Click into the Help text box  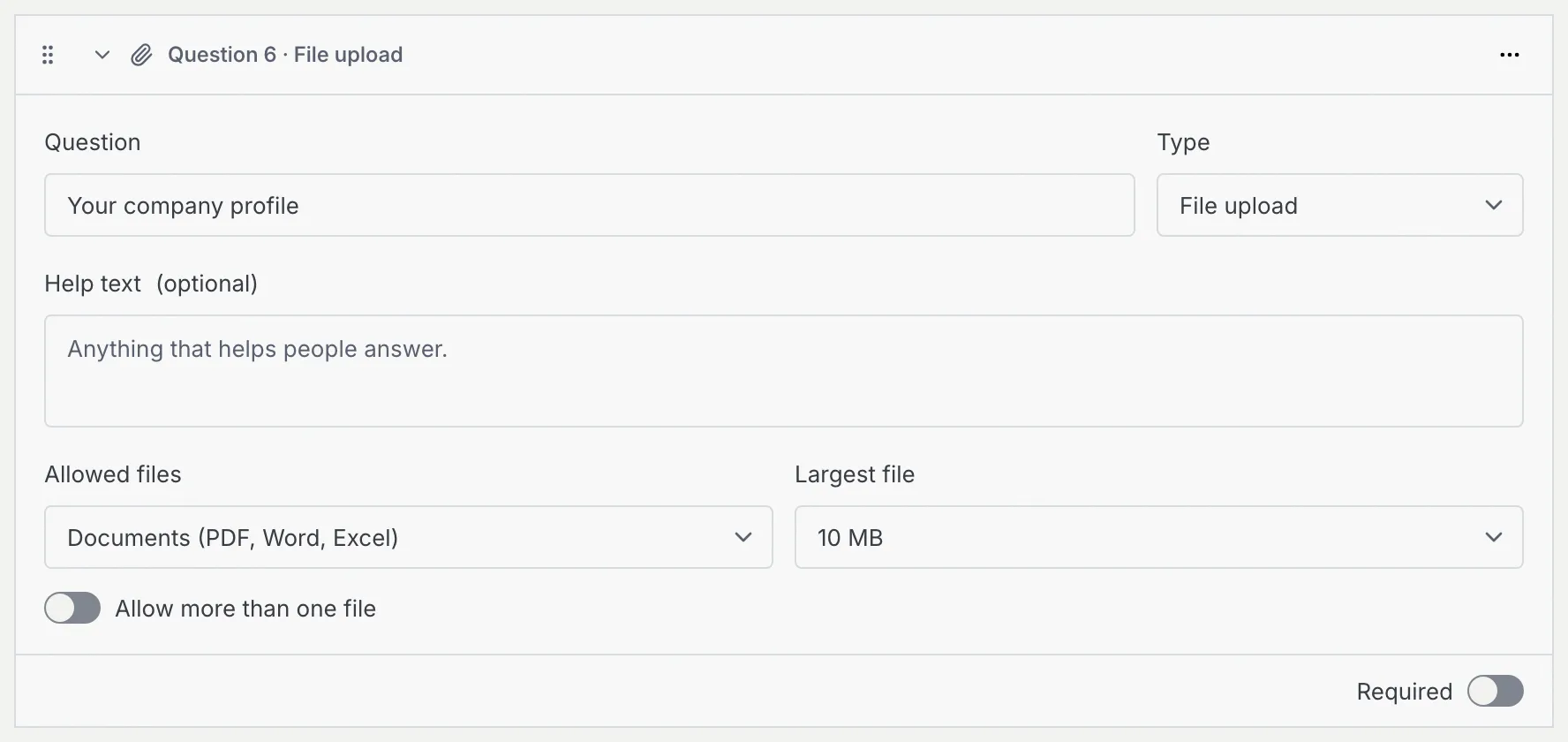(783, 371)
